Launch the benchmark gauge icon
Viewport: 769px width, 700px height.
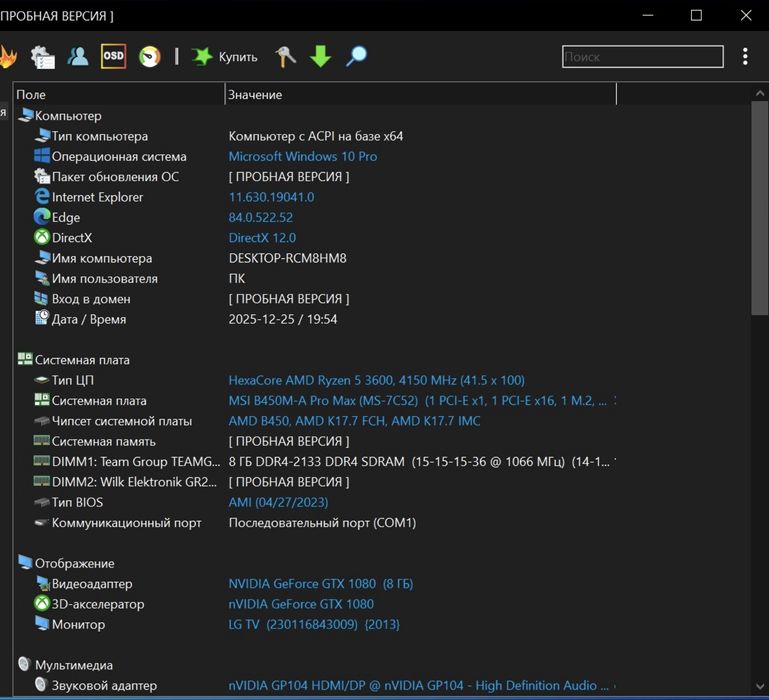(x=149, y=56)
